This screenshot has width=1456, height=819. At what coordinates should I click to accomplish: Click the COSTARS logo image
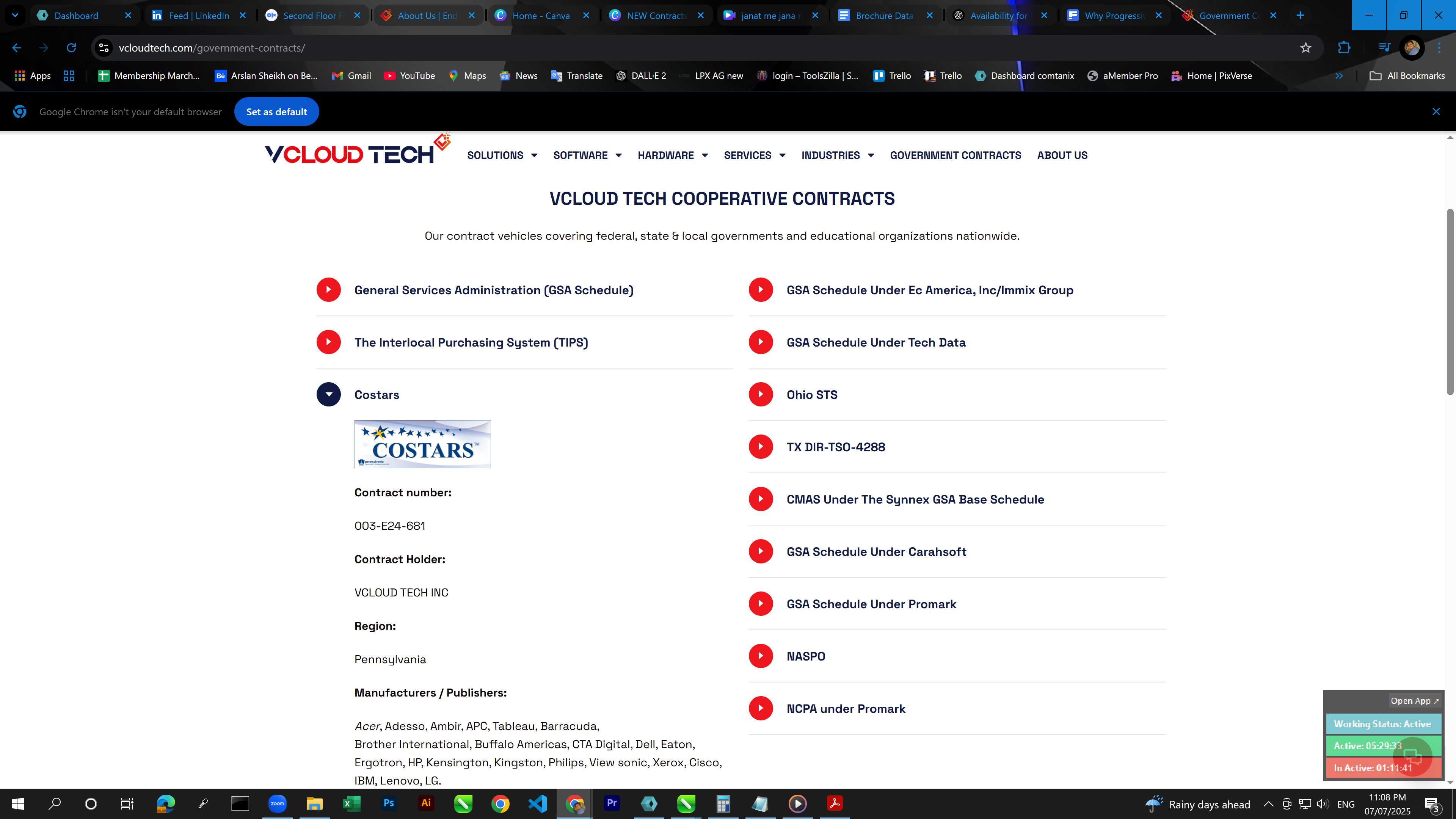(x=422, y=444)
